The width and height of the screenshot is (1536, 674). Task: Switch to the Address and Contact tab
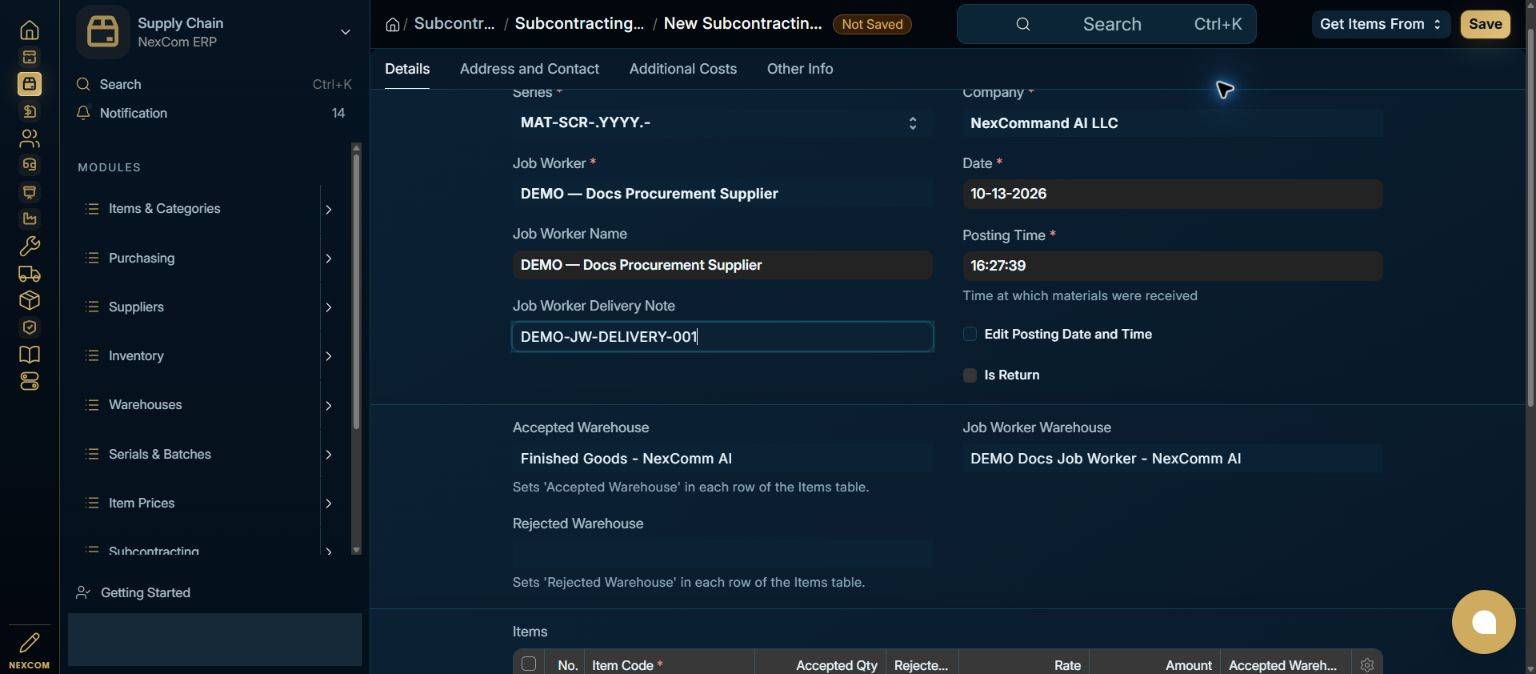pos(529,69)
